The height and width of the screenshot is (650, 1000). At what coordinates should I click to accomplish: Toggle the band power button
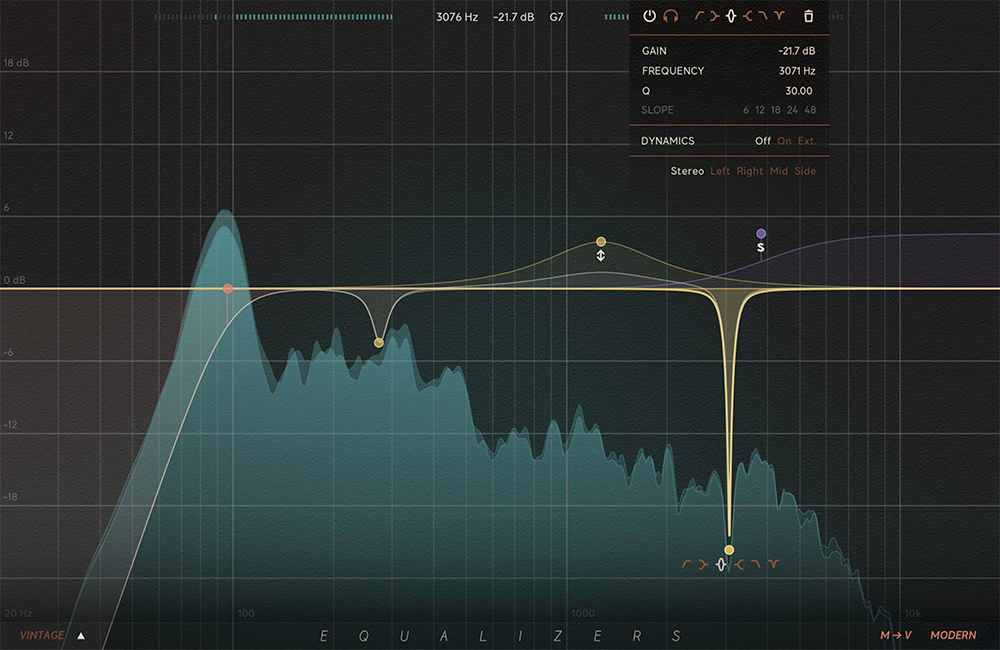(648, 16)
